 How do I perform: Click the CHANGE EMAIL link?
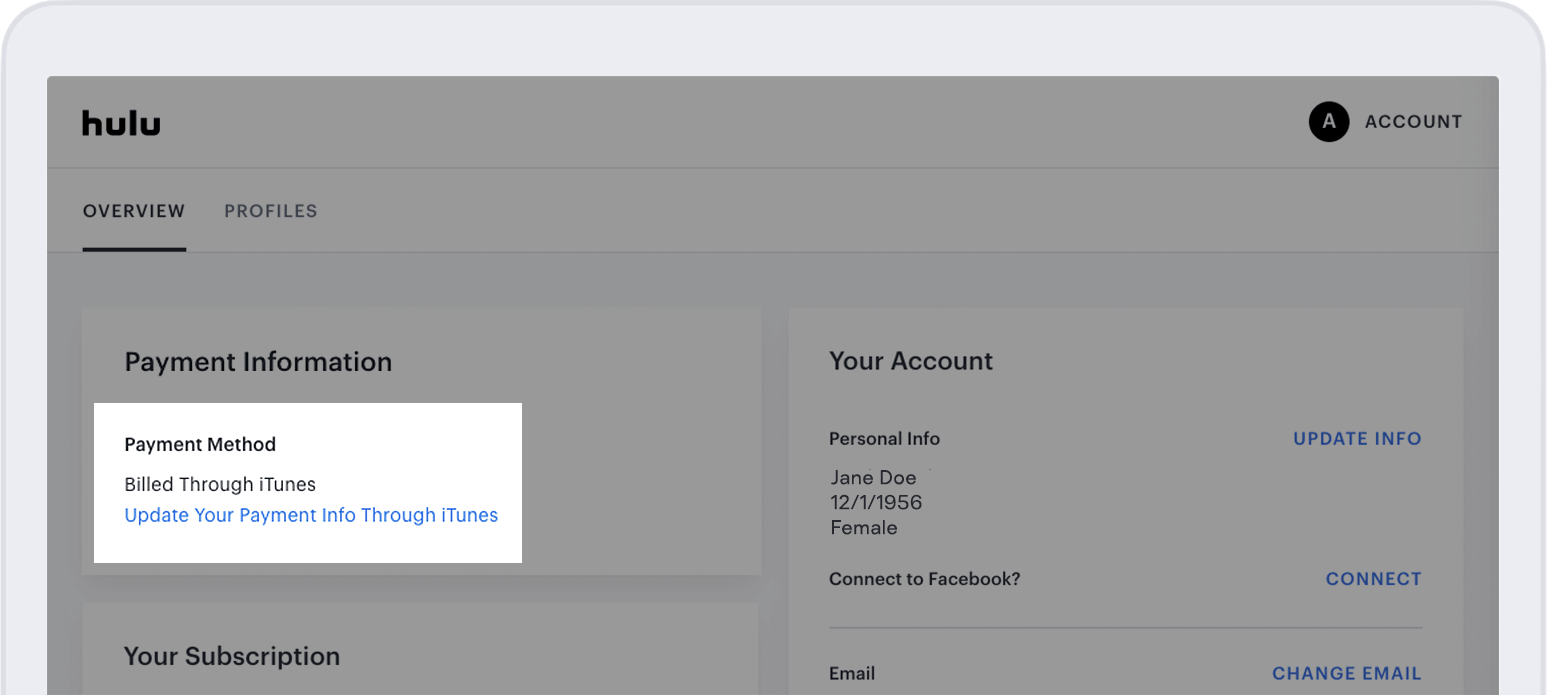pos(1346,674)
